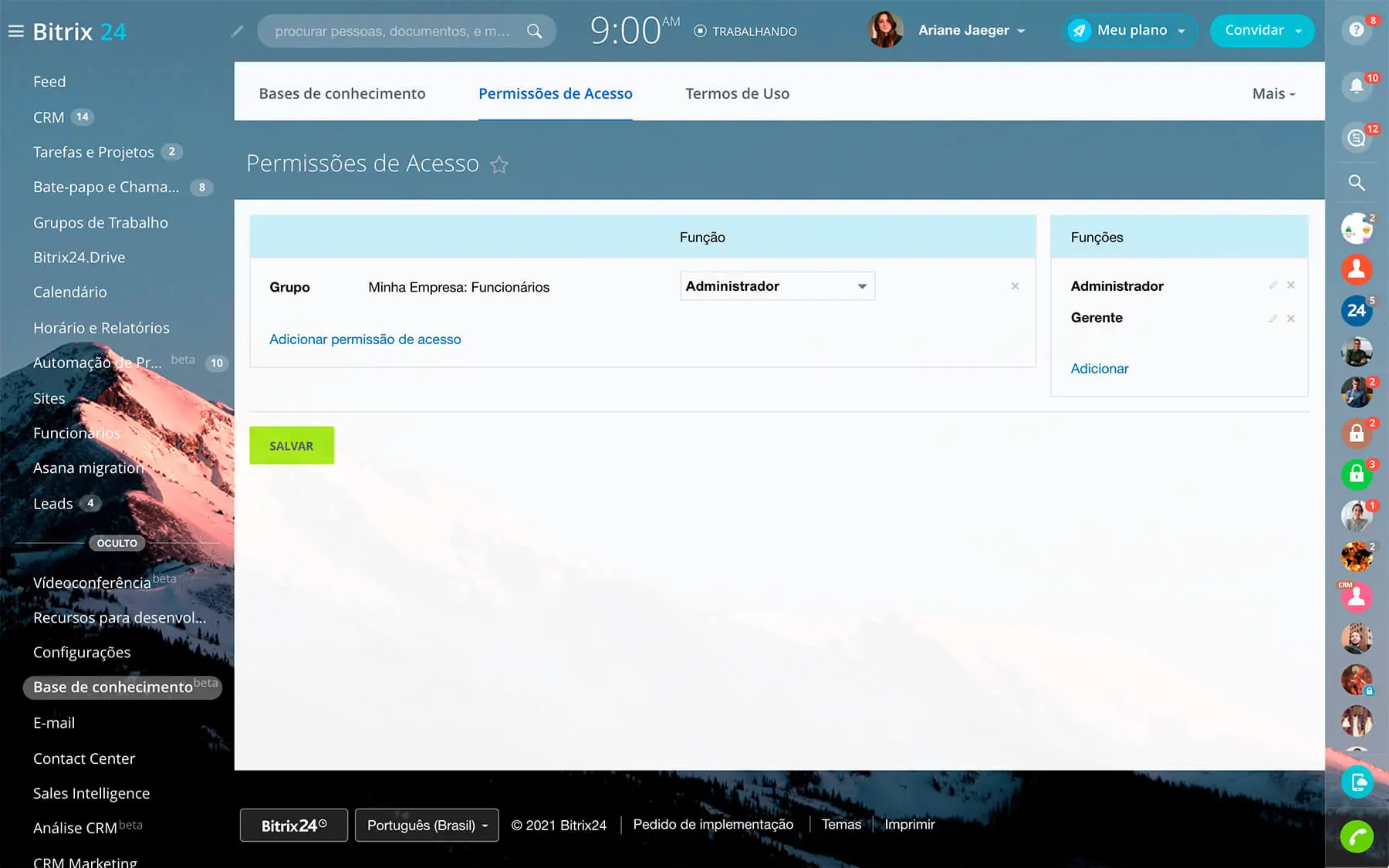Click the hamburger menu icon beside Bitrix 24

click(x=15, y=32)
